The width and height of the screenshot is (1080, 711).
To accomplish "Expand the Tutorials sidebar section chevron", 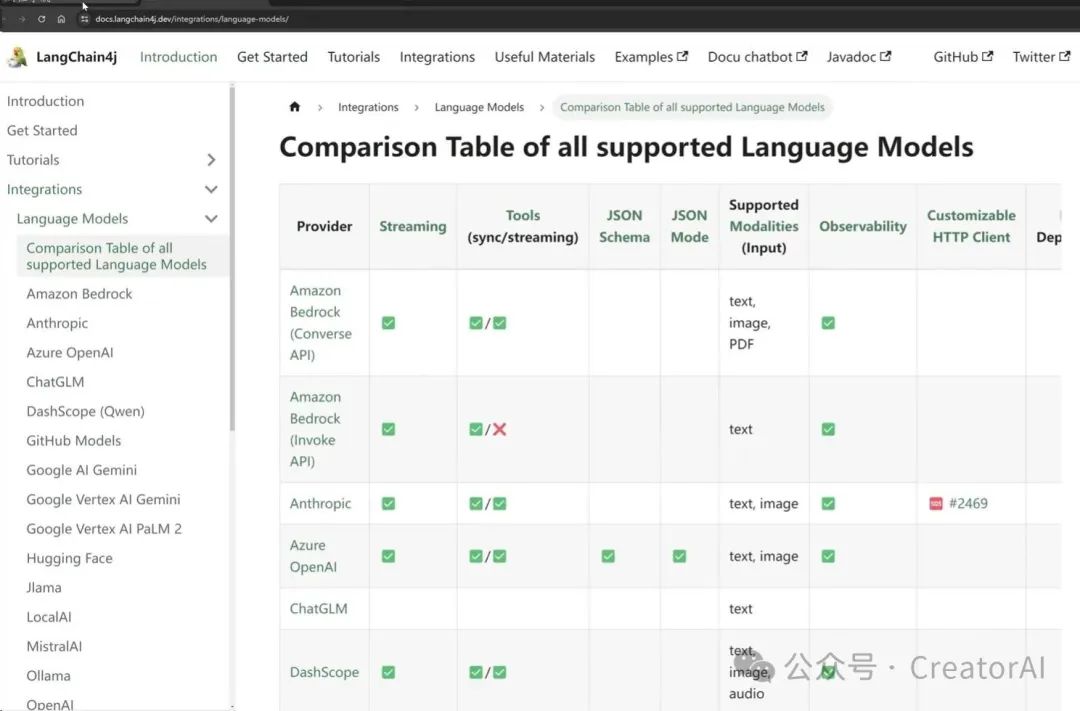I will tap(211, 160).
